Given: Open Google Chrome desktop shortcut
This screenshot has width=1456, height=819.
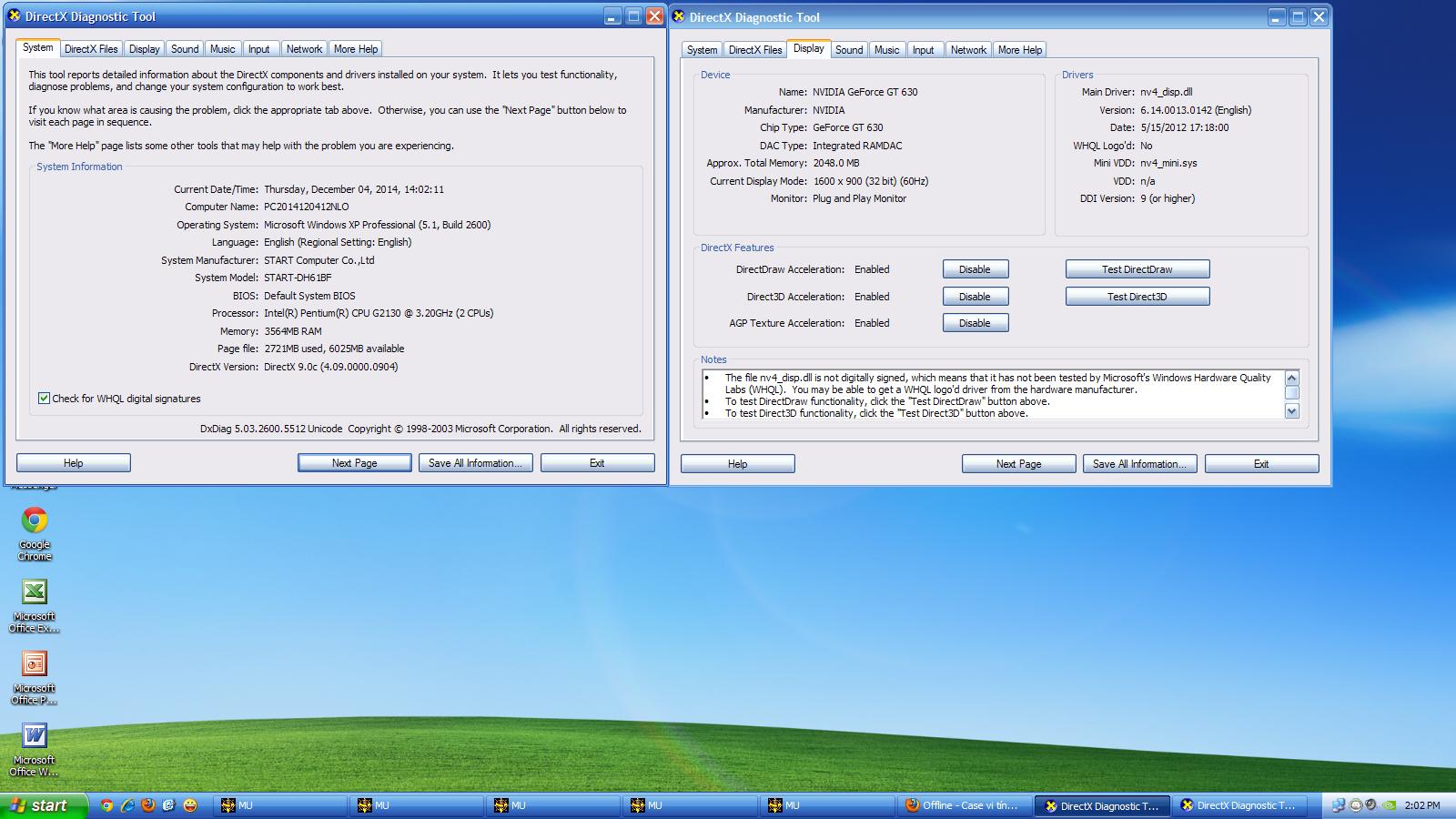Looking at the screenshot, I should [x=35, y=533].
